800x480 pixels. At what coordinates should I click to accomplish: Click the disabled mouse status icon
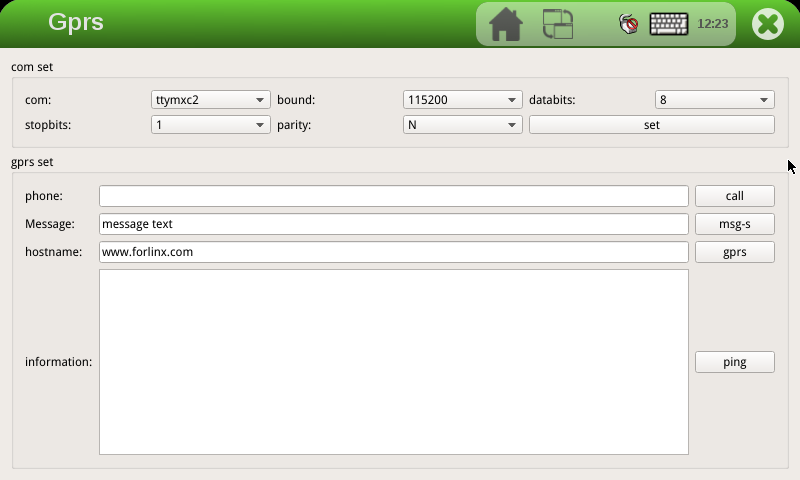628,24
